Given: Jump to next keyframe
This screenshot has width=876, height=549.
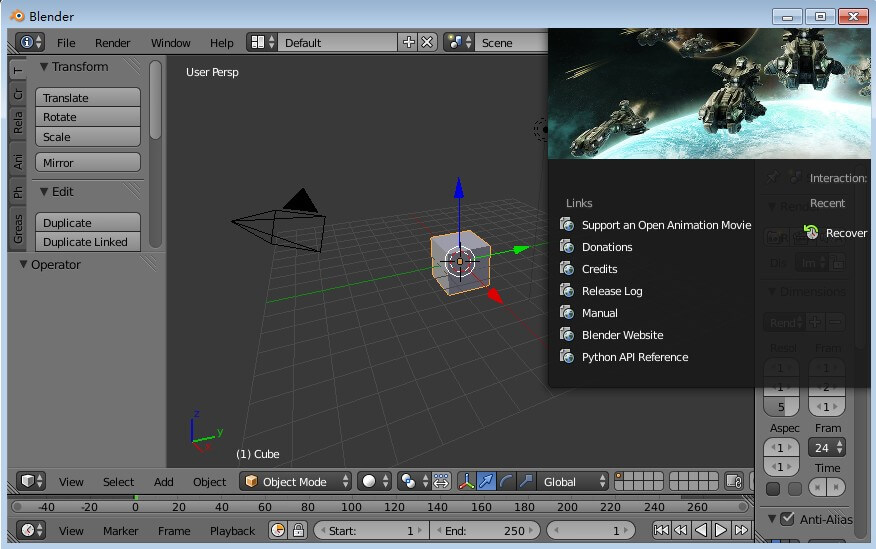Looking at the screenshot, I should pyautogui.click(x=741, y=530).
